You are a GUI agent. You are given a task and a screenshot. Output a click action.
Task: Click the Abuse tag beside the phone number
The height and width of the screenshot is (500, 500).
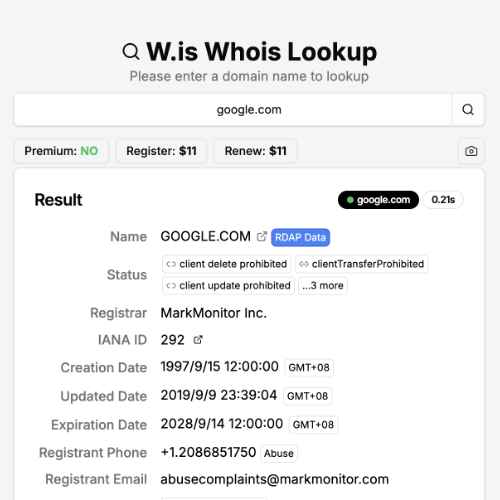tap(279, 453)
